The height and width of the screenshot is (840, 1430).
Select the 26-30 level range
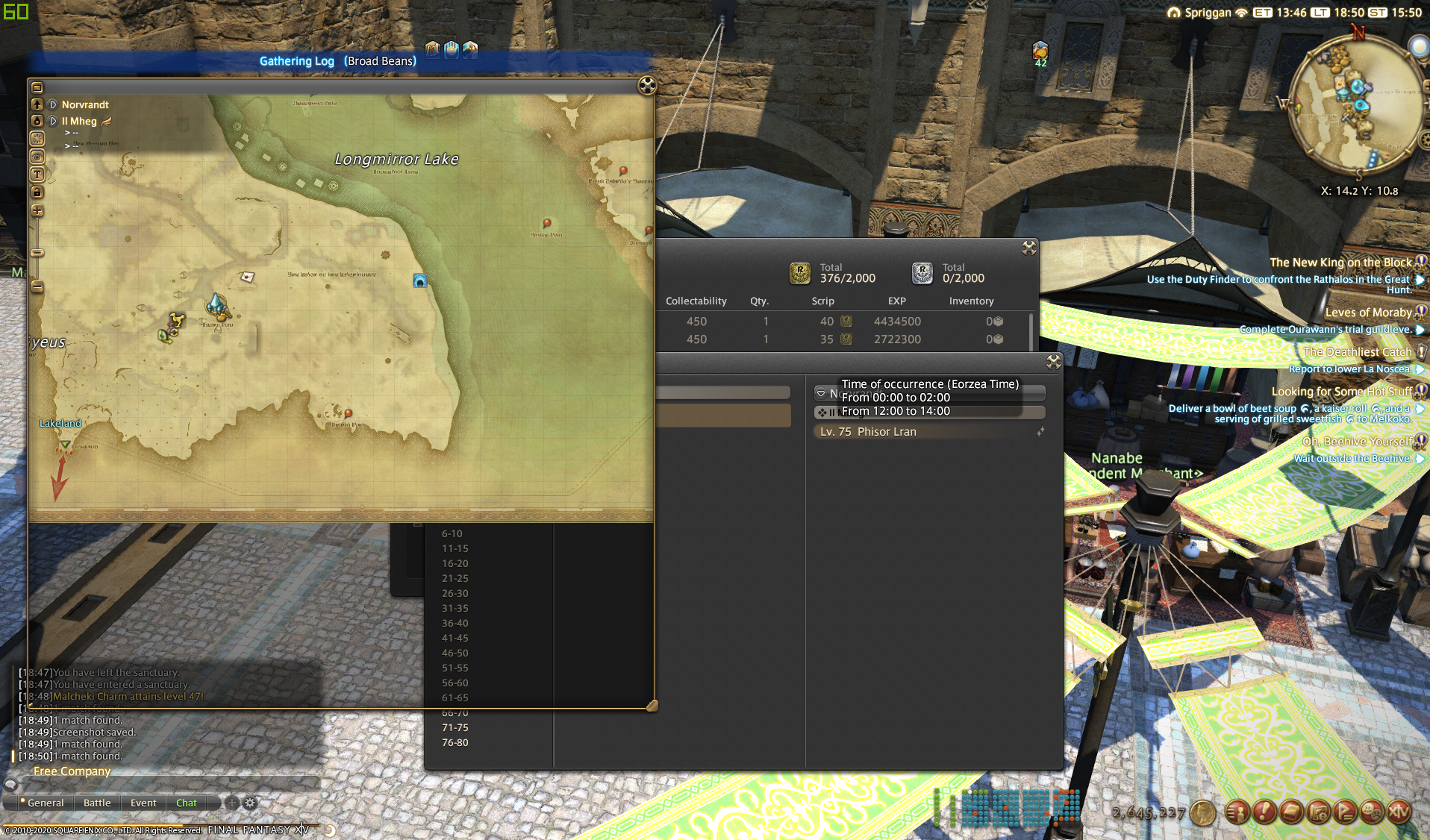(x=455, y=593)
